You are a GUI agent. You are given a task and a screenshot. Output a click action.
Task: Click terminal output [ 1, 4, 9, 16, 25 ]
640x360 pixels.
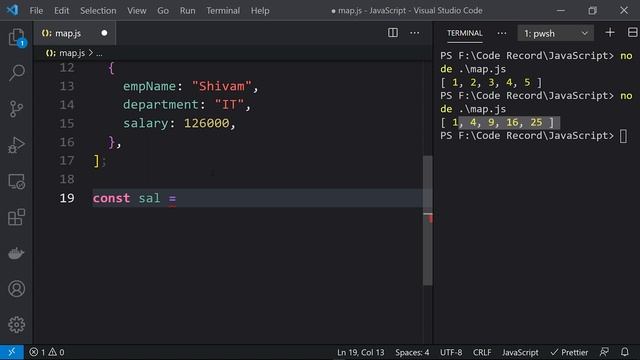pos(497,122)
